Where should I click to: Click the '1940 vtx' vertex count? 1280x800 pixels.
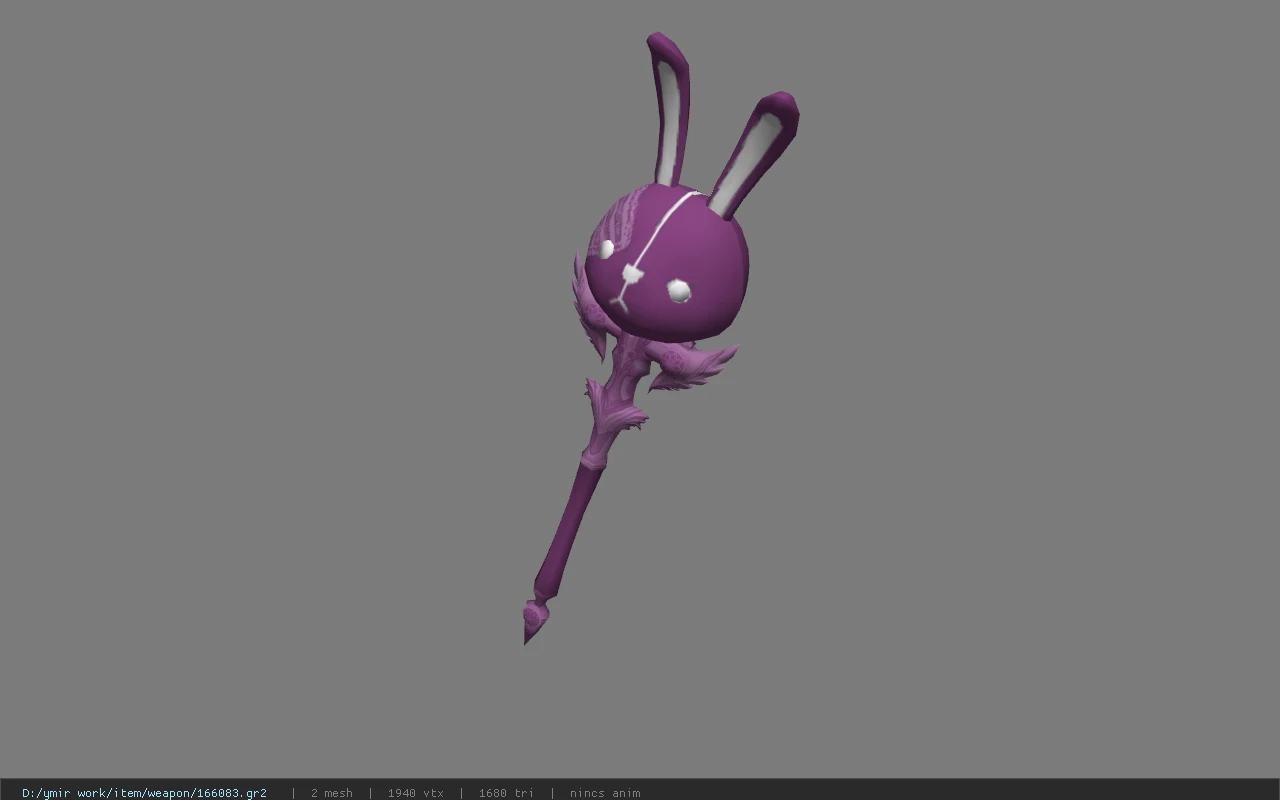[x=415, y=793]
